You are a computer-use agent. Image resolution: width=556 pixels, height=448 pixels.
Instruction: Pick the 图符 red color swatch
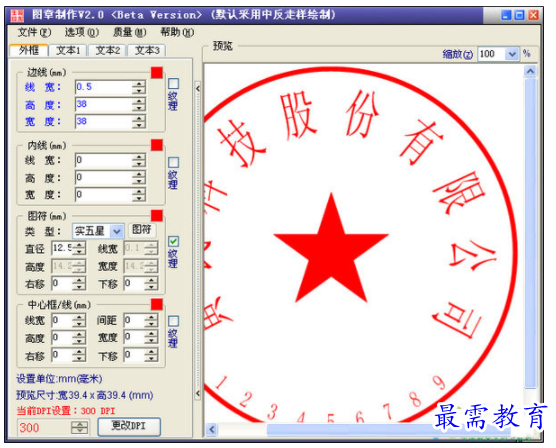[157, 216]
